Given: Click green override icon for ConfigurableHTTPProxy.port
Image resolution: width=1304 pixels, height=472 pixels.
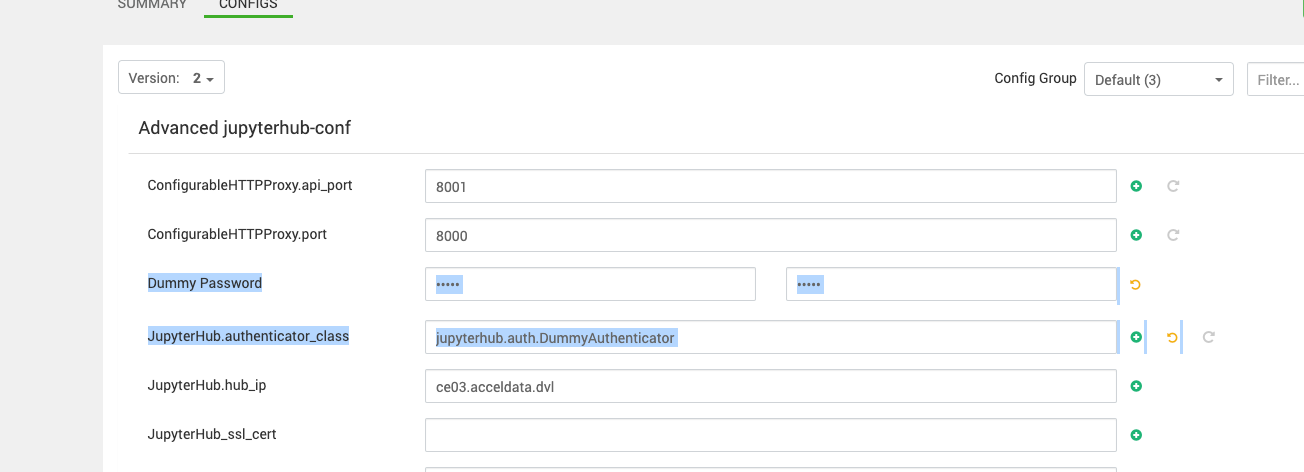Looking at the screenshot, I should [1136, 235].
